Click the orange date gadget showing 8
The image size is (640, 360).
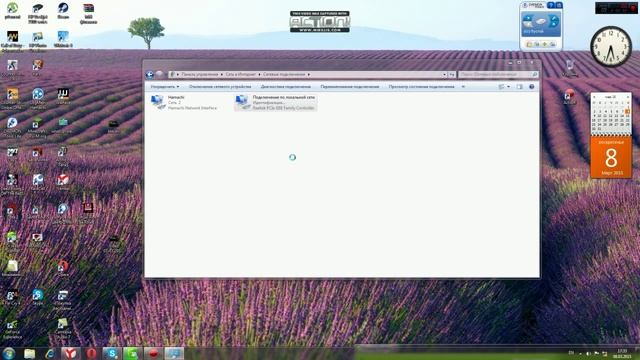[x=611, y=157]
